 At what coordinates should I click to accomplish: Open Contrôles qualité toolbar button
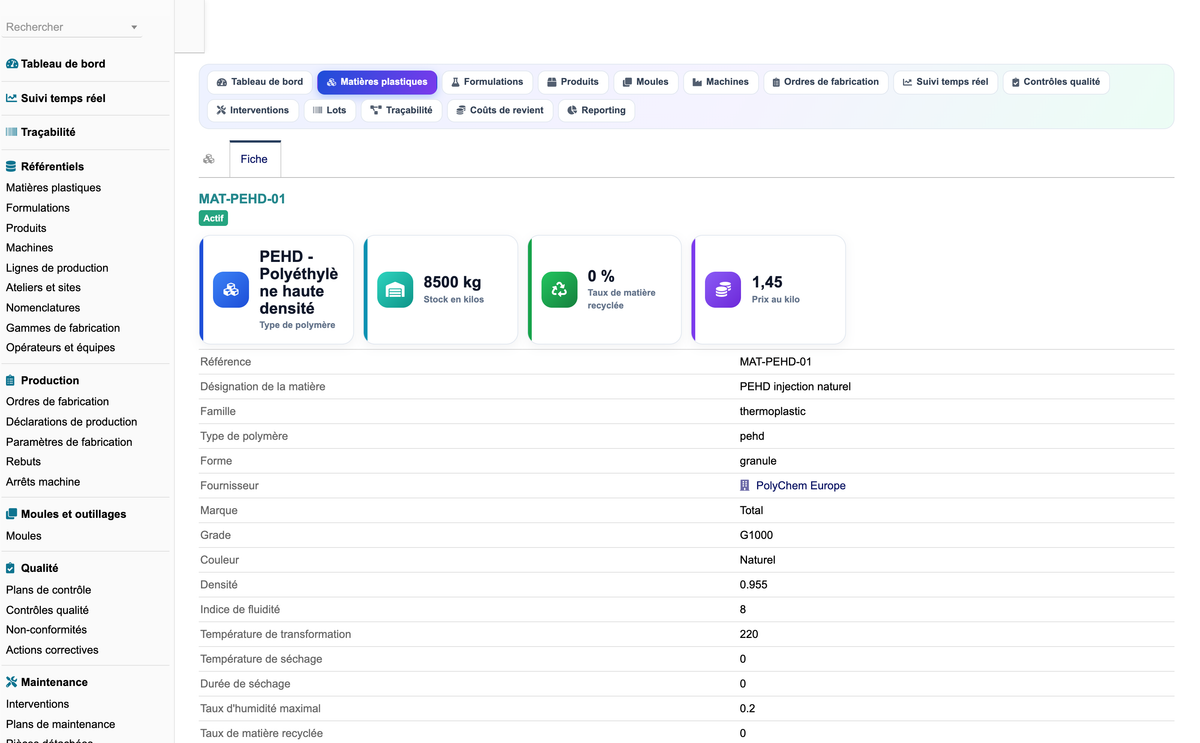(x=1055, y=82)
